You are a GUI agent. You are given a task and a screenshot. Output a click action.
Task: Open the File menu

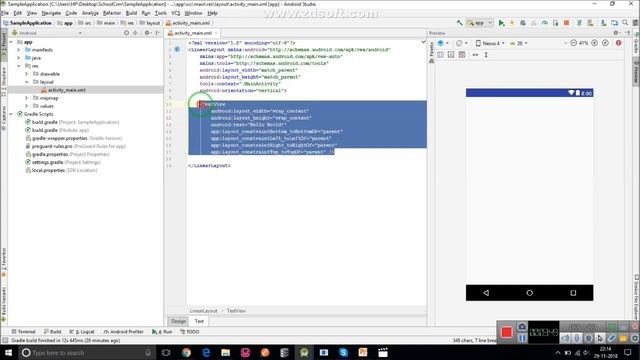click(5, 13)
